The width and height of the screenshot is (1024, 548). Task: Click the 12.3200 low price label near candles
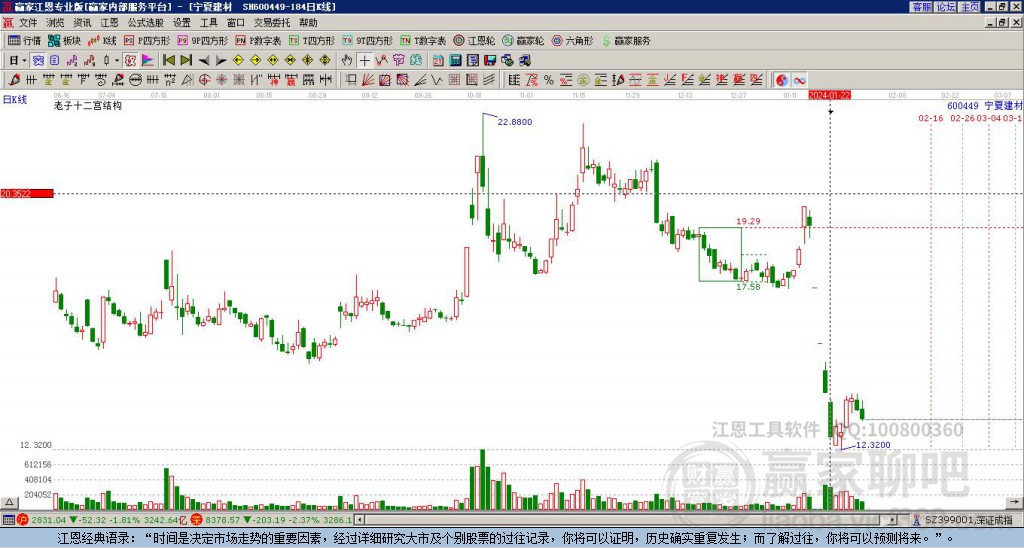pos(873,445)
